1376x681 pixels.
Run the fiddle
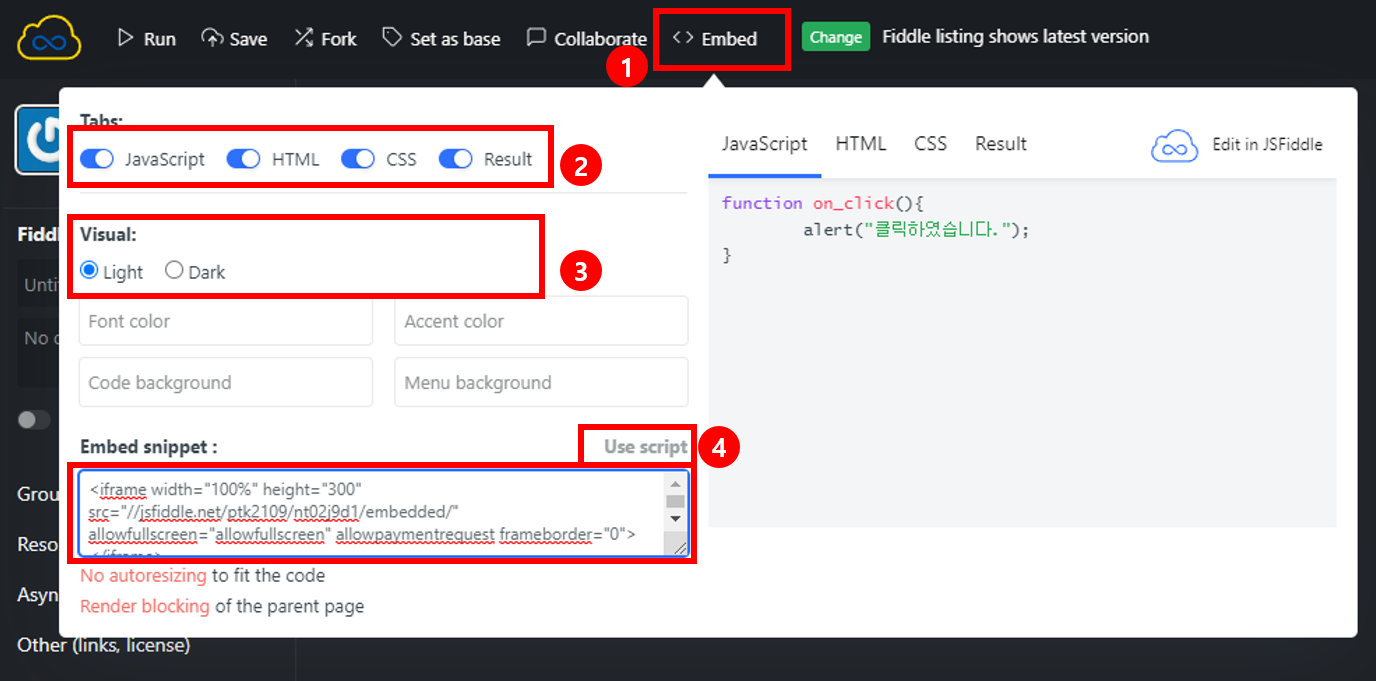pos(146,38)
